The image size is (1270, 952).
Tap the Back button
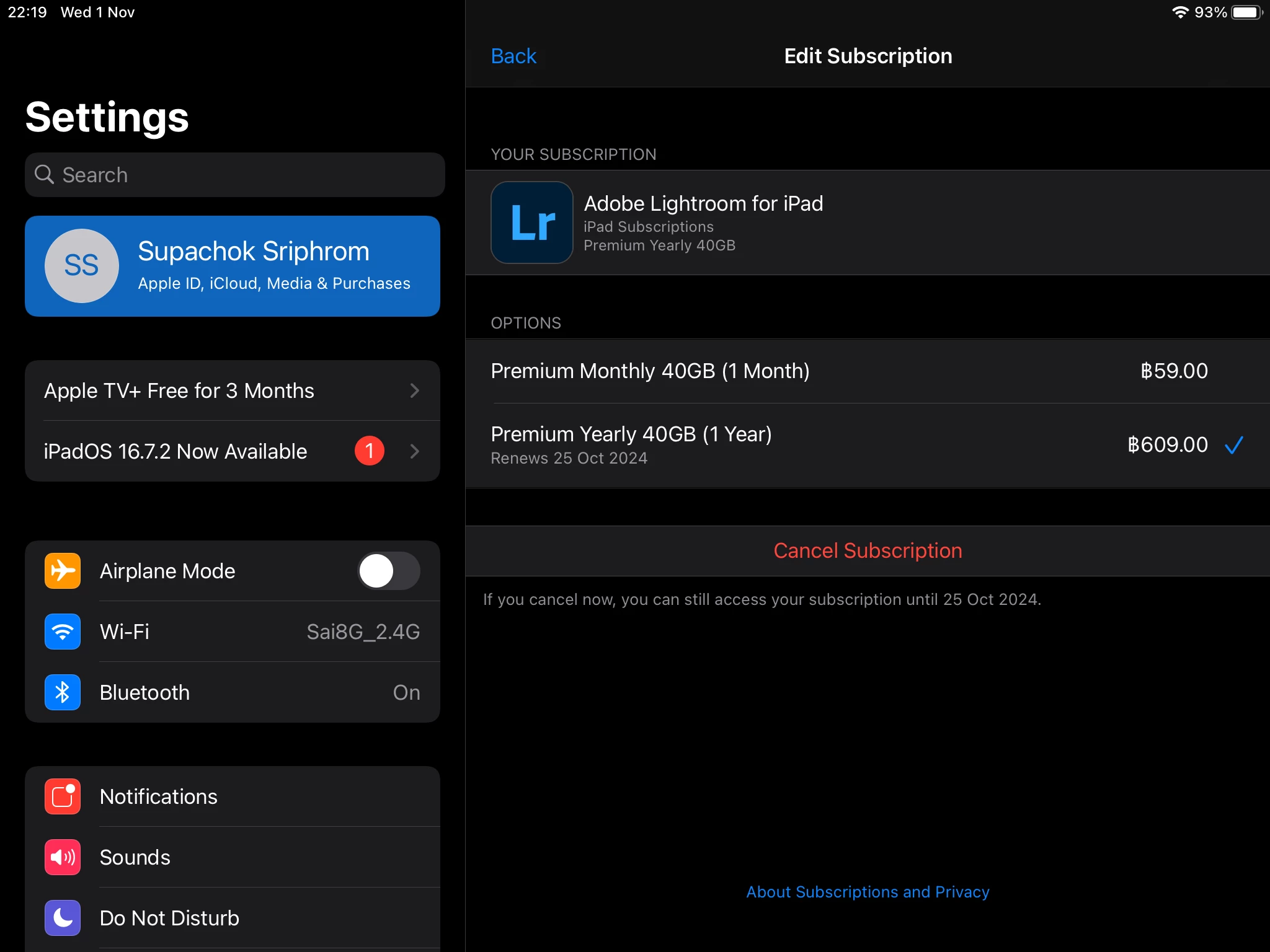tap(513, 56)
